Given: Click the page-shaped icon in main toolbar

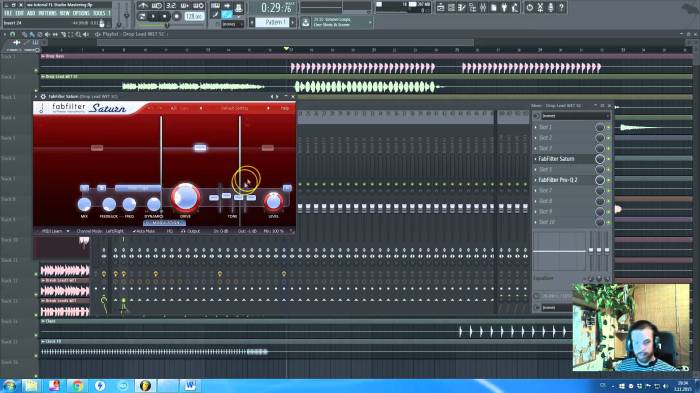Looking at the screenshot, I should 494,7.
